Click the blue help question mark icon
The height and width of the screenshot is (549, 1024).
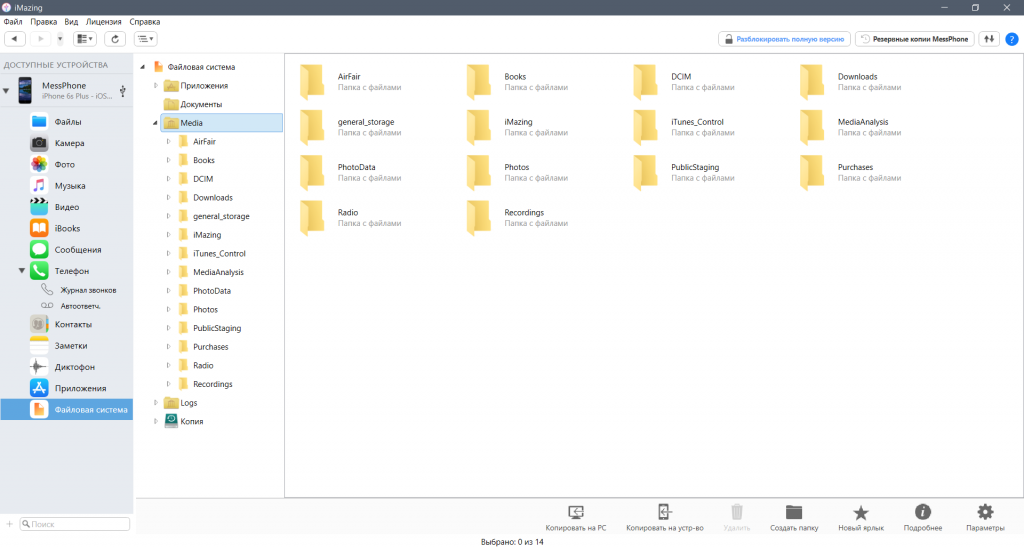pyautogui.click(x=1011, y=39)
